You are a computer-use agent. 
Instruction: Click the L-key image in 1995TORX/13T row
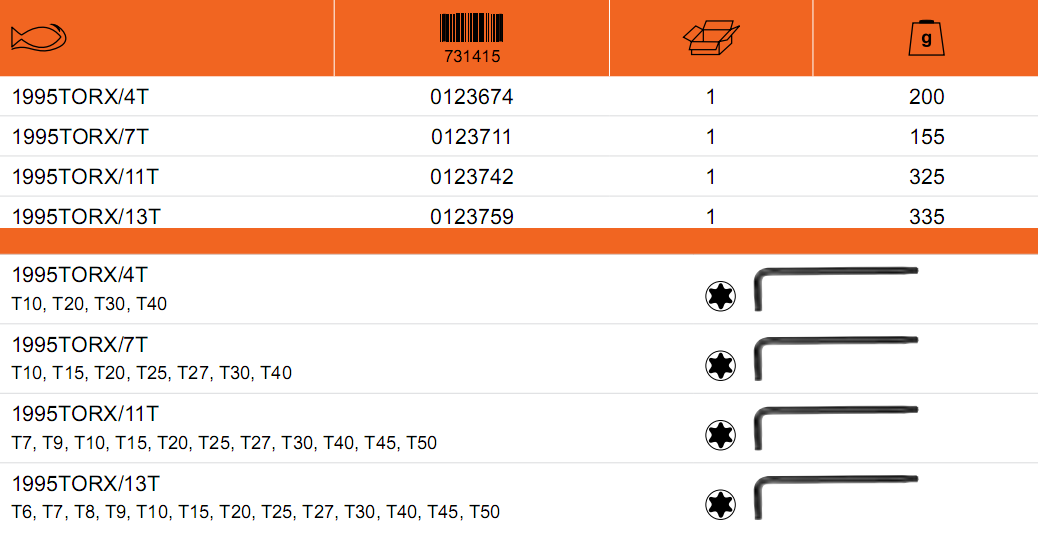(835, 497)
